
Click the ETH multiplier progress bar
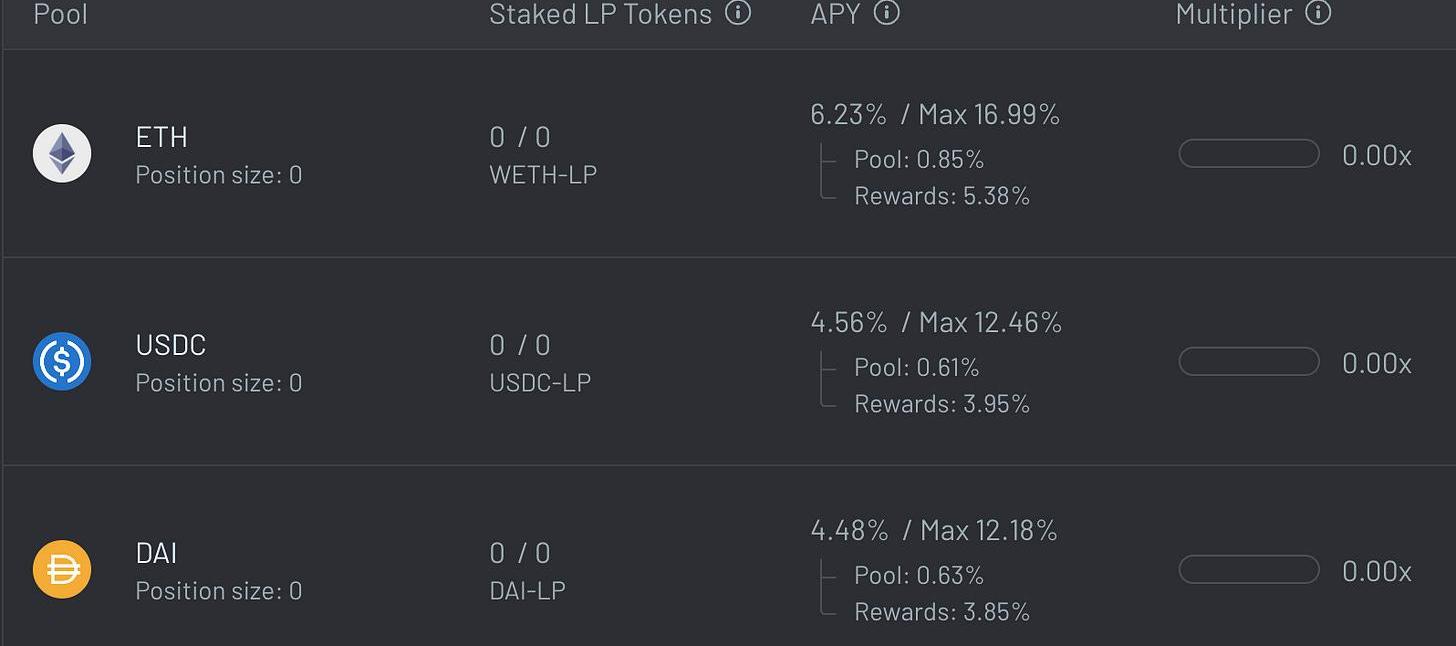(x=1249, y=154)
